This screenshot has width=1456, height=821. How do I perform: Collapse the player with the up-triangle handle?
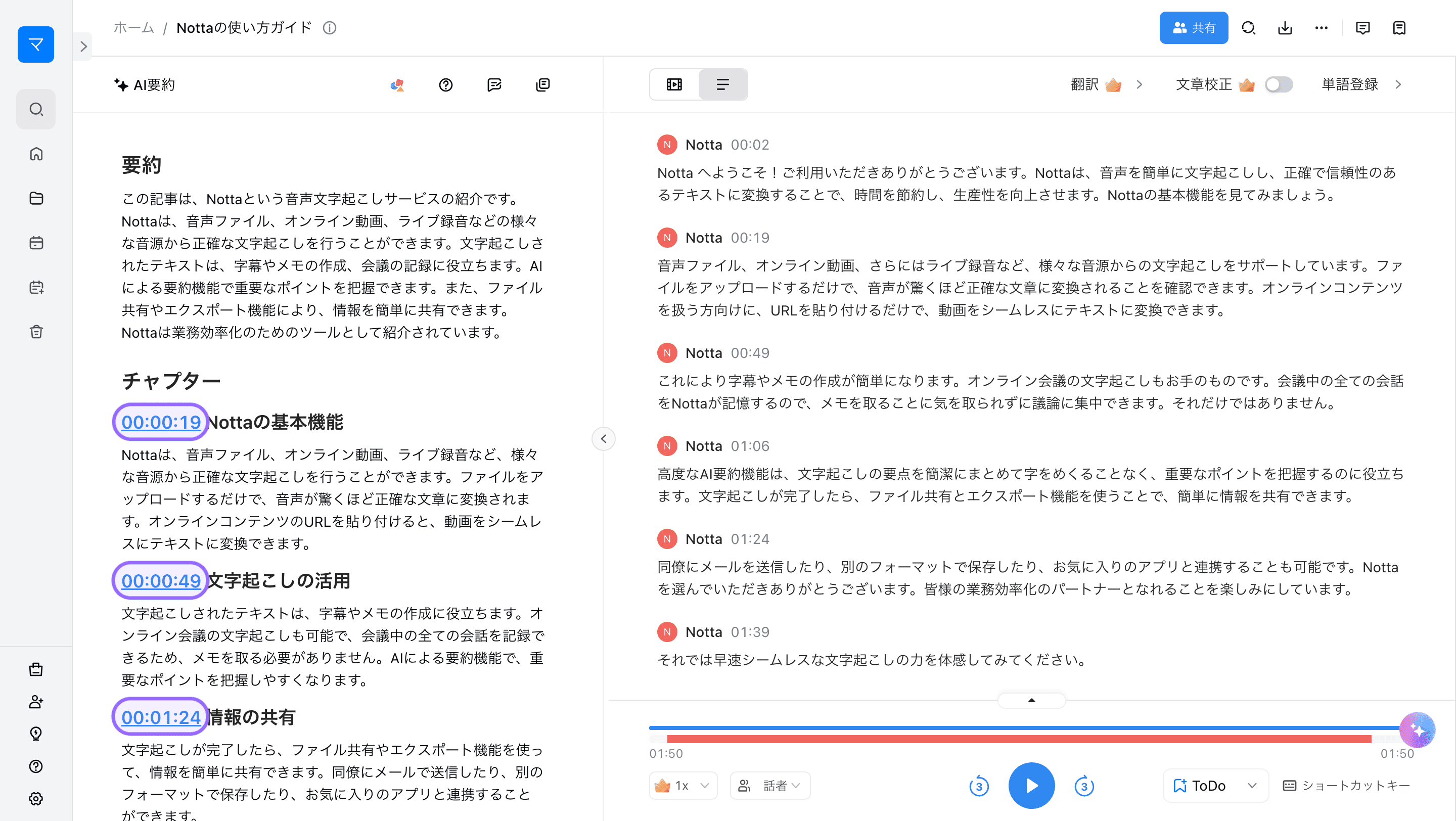click(x=1031, y=700)
